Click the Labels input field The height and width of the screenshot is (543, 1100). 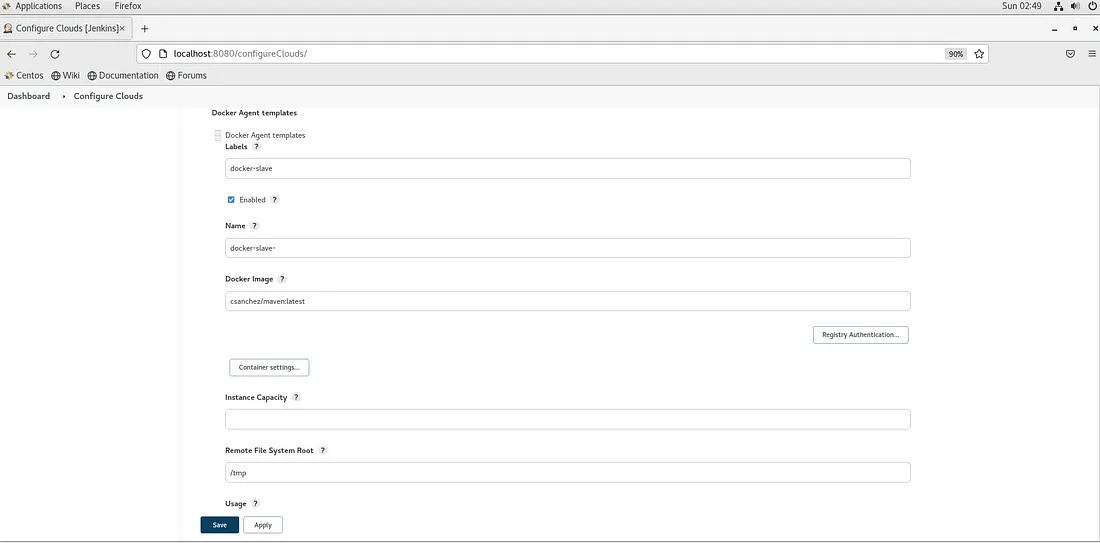point(568,168)
